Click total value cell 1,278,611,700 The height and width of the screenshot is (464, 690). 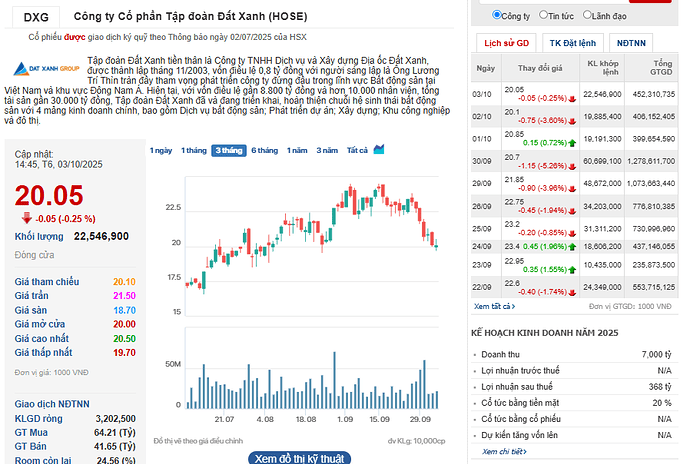(651, 161)
